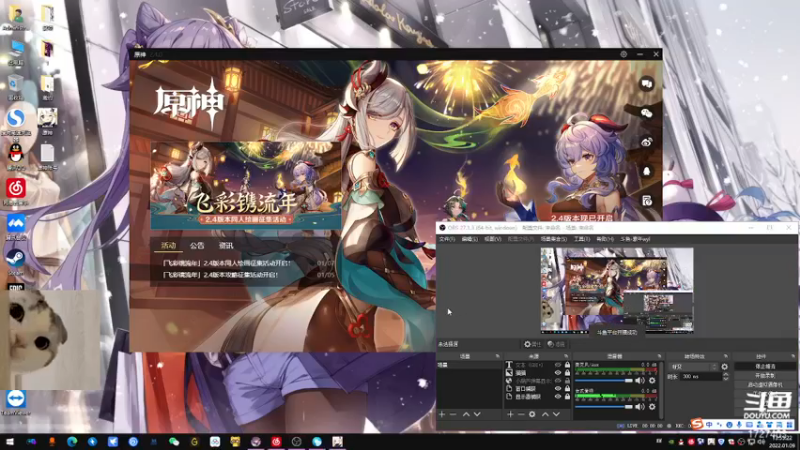The height and width of the screenshot is (450, 800).
Task: Mute the desktop audio channel
Action: point(640,407)
